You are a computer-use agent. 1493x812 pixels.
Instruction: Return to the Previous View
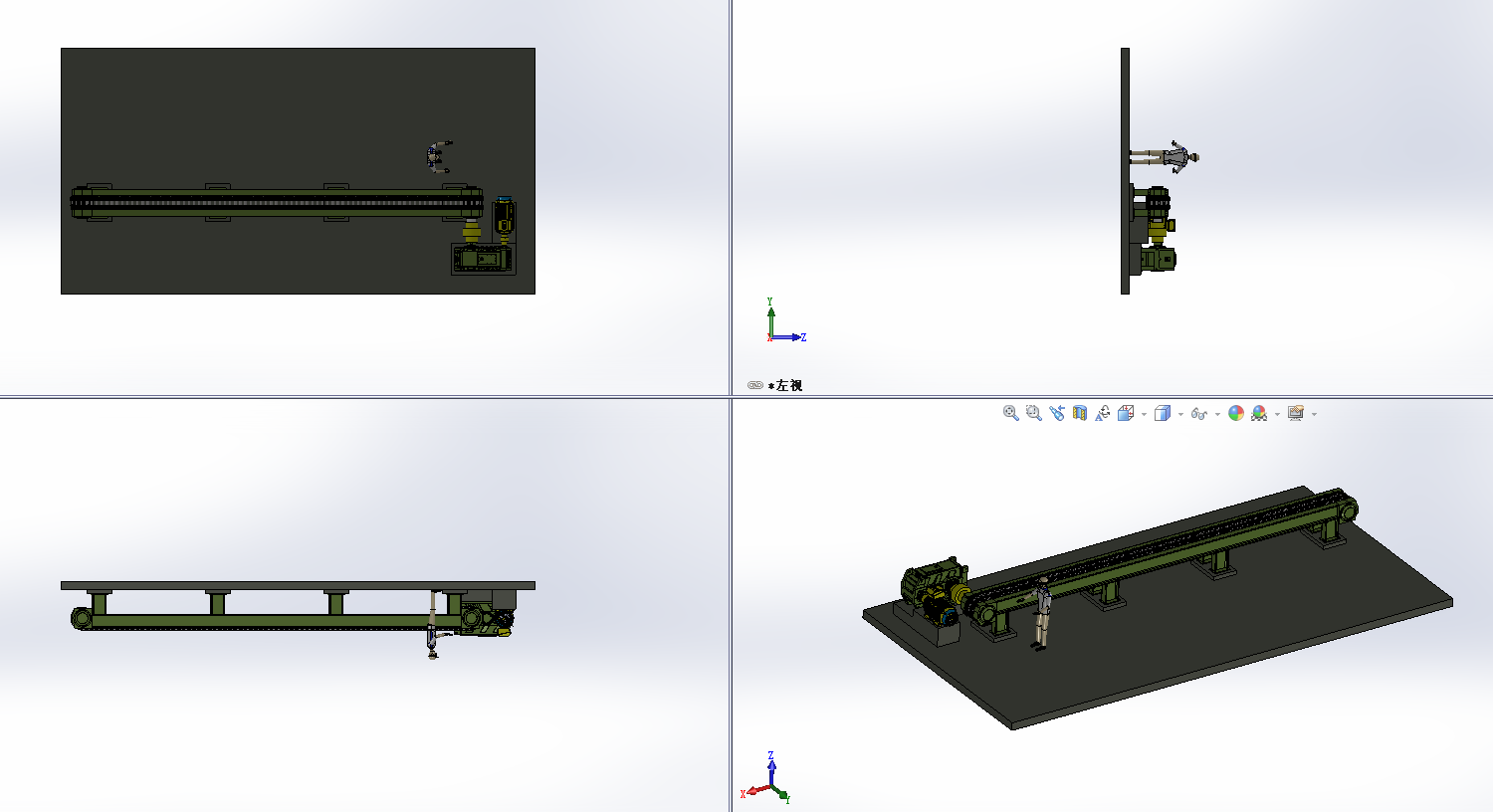pyautogui.click(x=1056, y=413)
